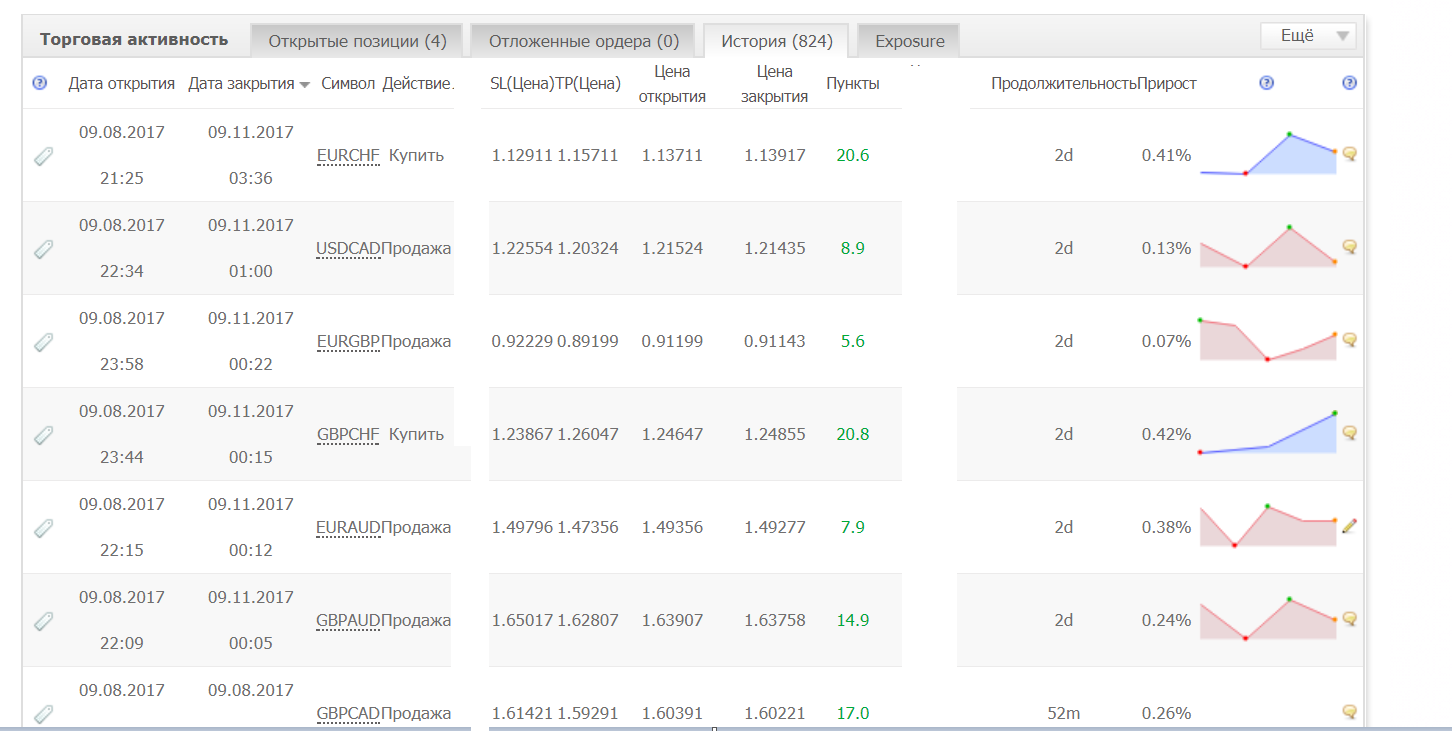Click the 0.38% growth value
Viewport: 1452px width, 731px height.
point(1166,528)
